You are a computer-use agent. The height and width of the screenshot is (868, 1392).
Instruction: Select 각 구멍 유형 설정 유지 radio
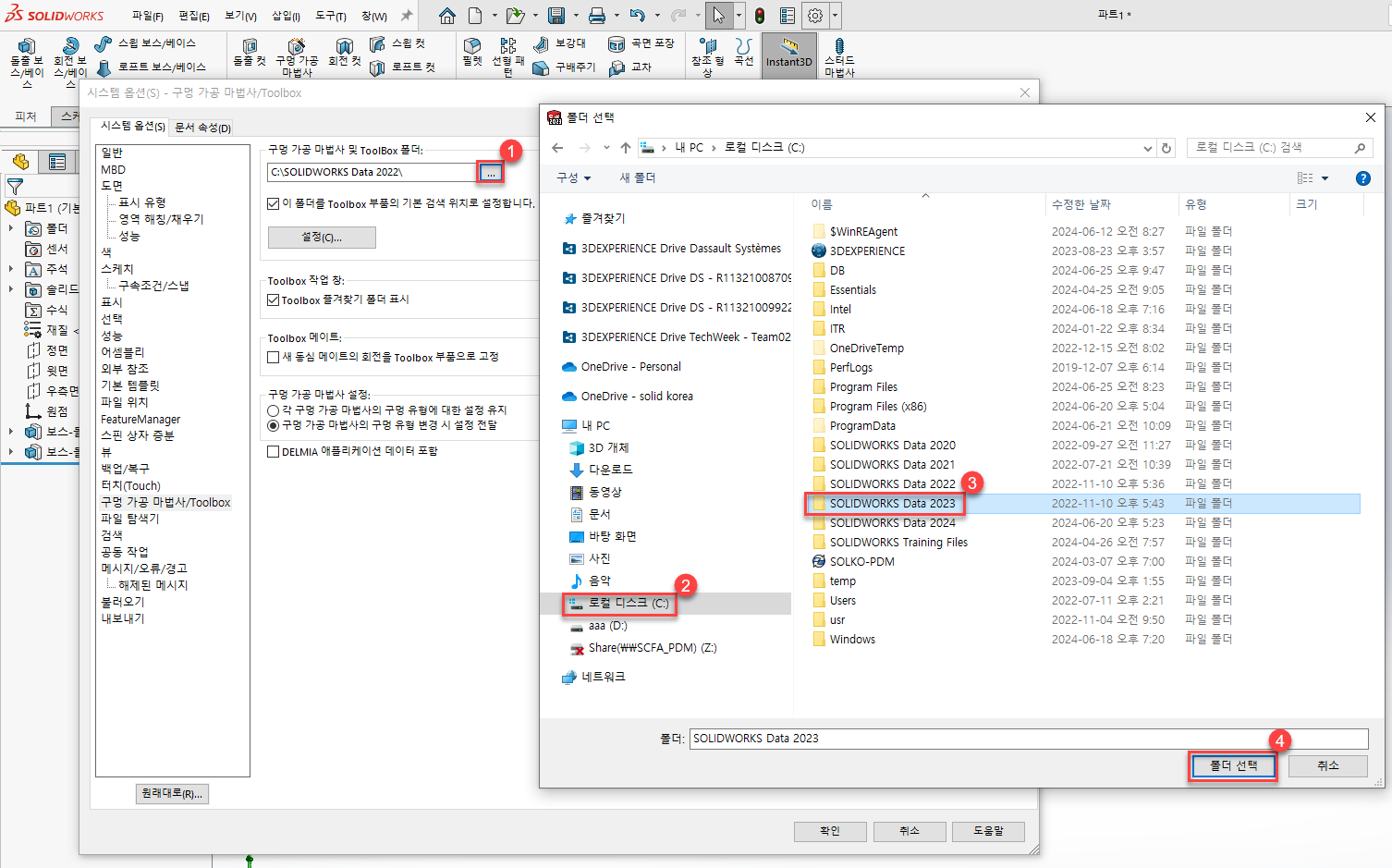pos(274,410)
